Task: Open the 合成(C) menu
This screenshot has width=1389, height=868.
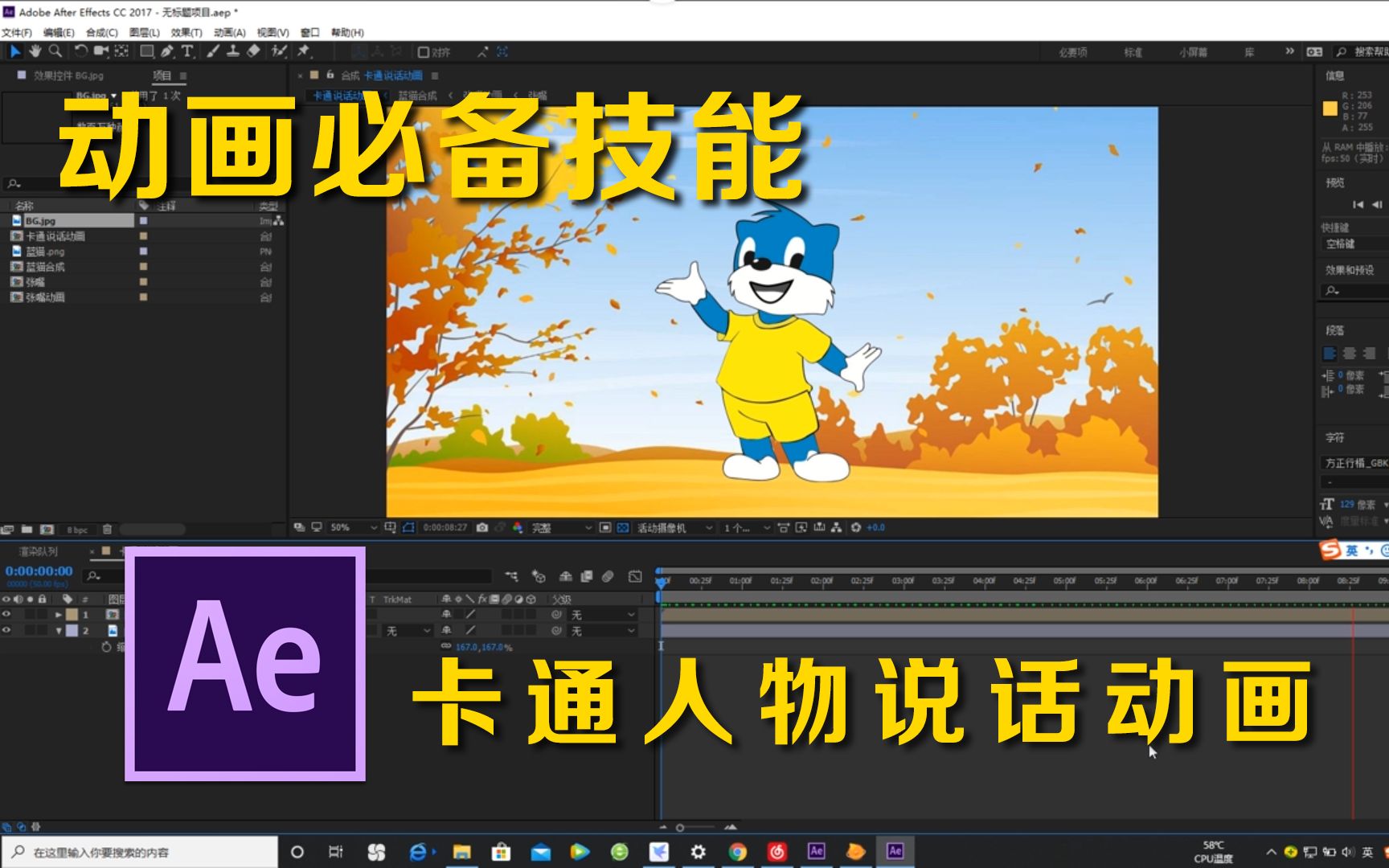Action: click(x=101, y=33)
